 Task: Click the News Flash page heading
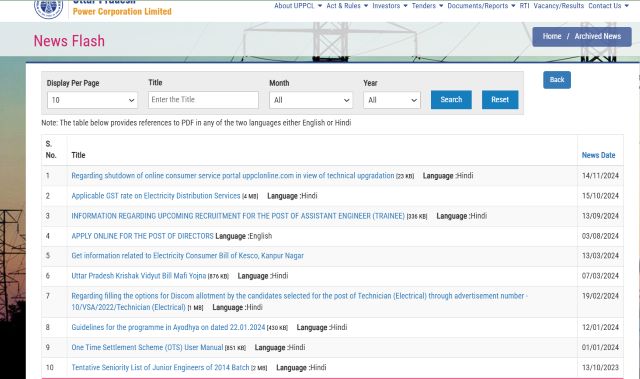tap(69, 41)
